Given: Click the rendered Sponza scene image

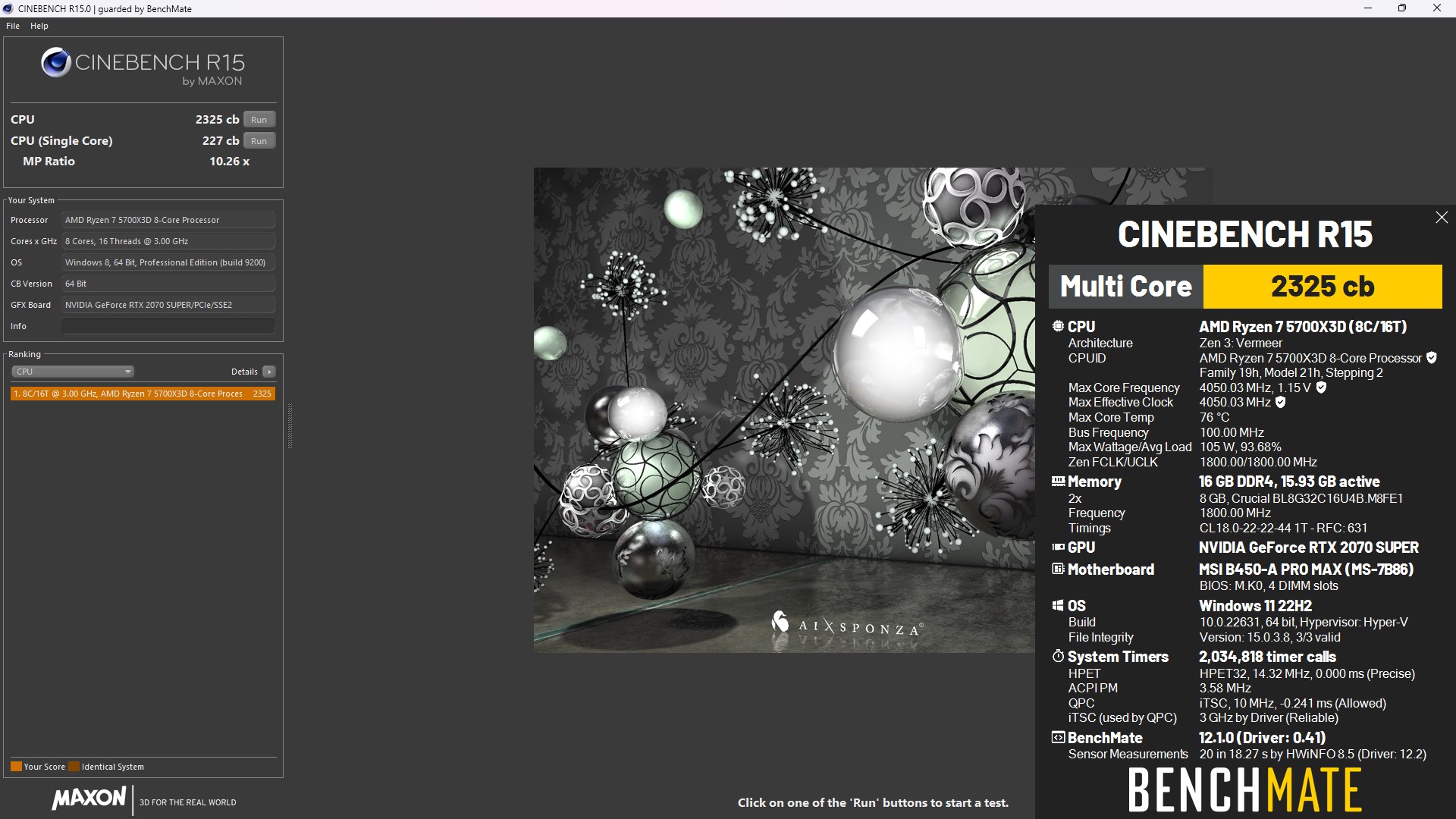Looking at the screenshot, I should point(784,409).
